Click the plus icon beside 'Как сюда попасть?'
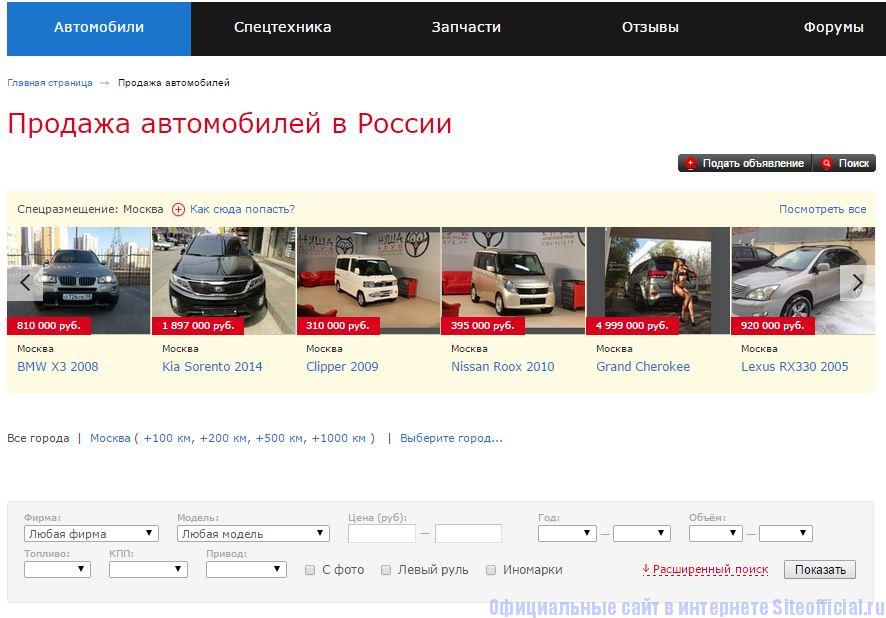This screenshot has height=618, width=886. pos(178,210)
